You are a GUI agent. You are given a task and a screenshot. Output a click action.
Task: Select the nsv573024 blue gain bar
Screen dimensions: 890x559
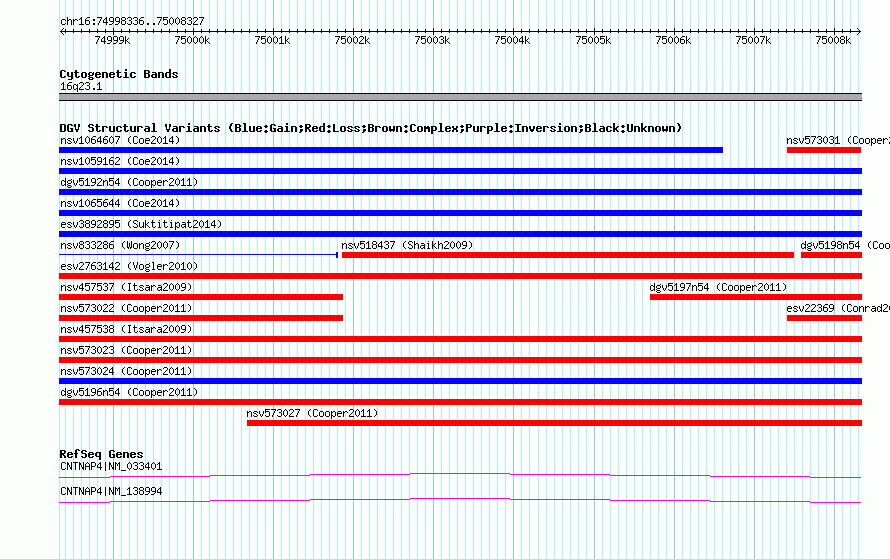click(460, 381)
